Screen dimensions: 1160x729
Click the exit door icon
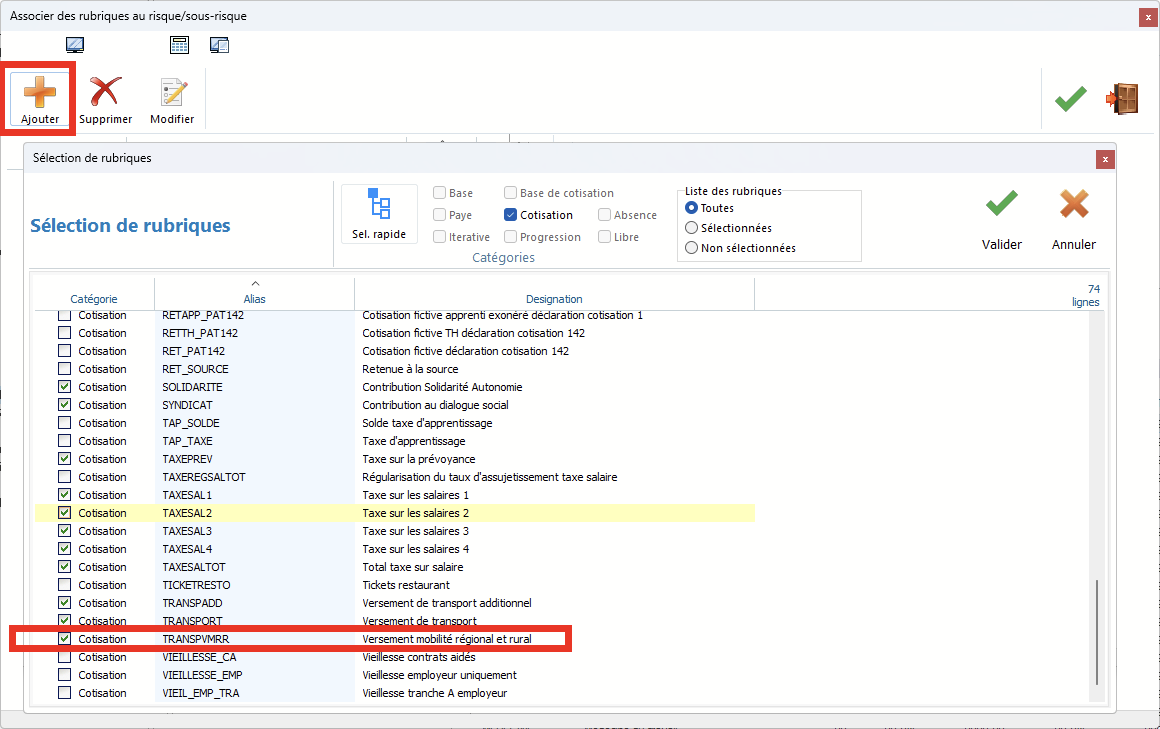[x=1122, y=98]
